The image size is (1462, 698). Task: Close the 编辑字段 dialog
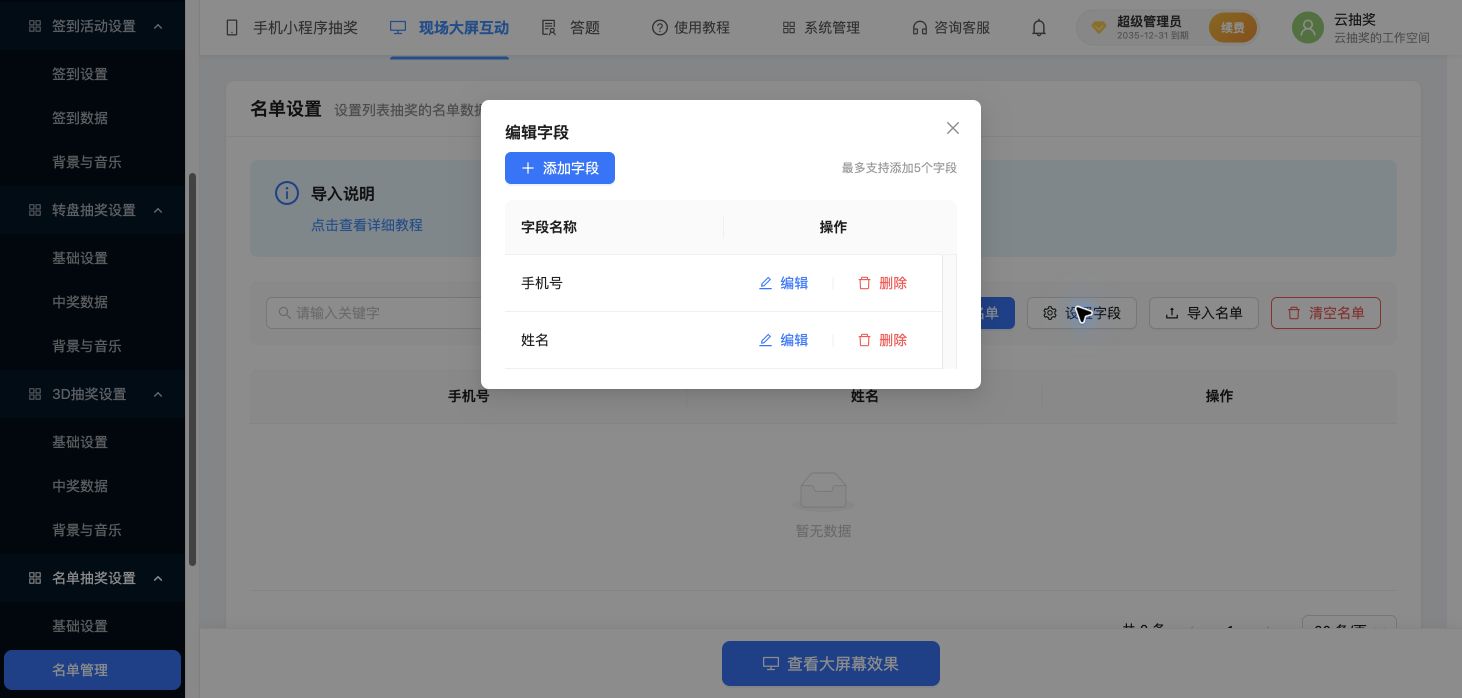click(x=953, y=128)
